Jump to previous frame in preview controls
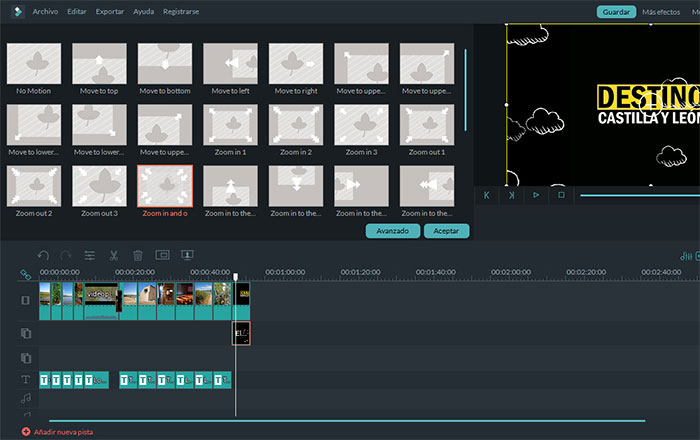This screenshot has width=700, height=440. [x=487, y=195]
